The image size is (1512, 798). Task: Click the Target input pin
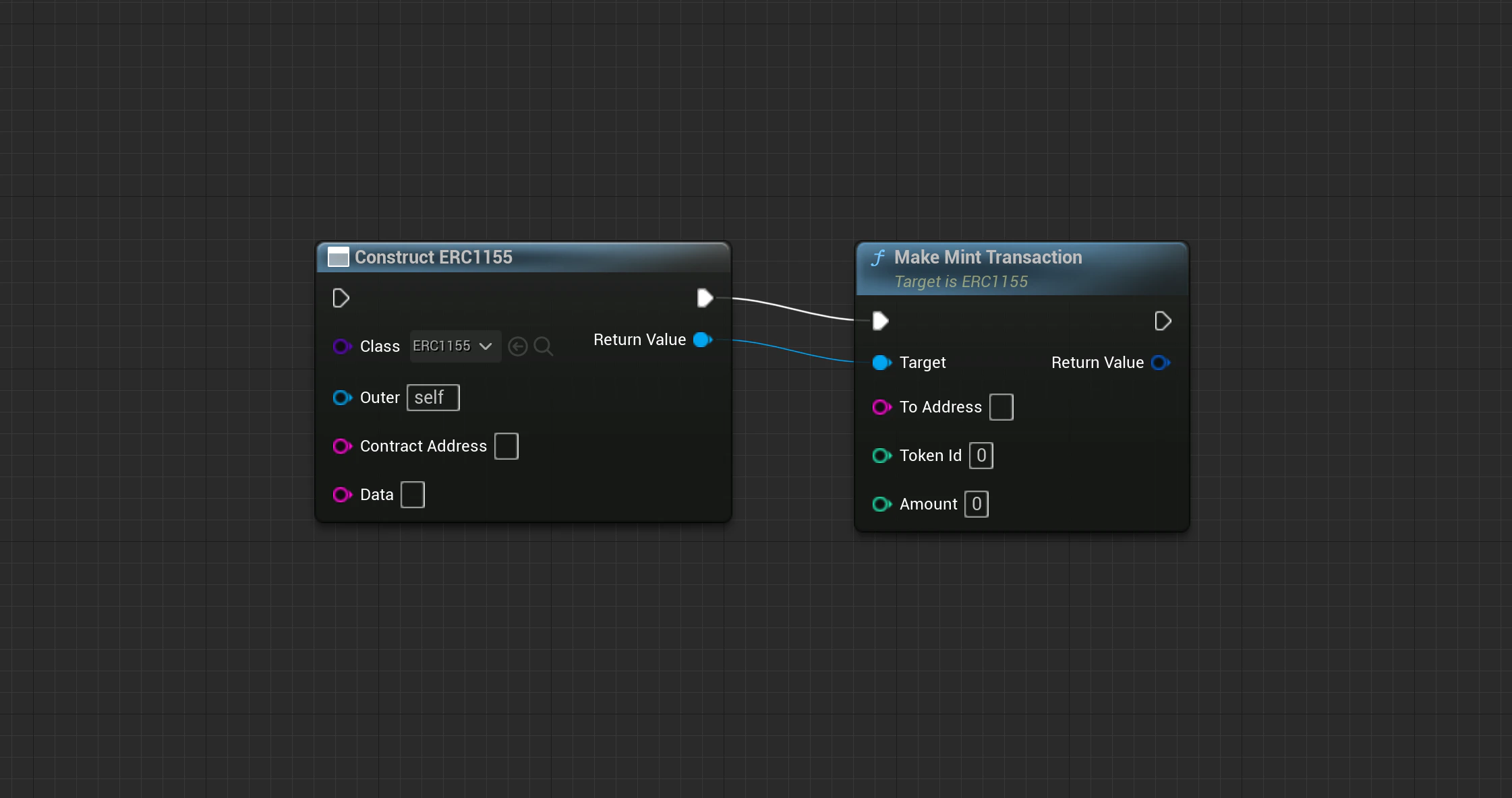[881, 363]
